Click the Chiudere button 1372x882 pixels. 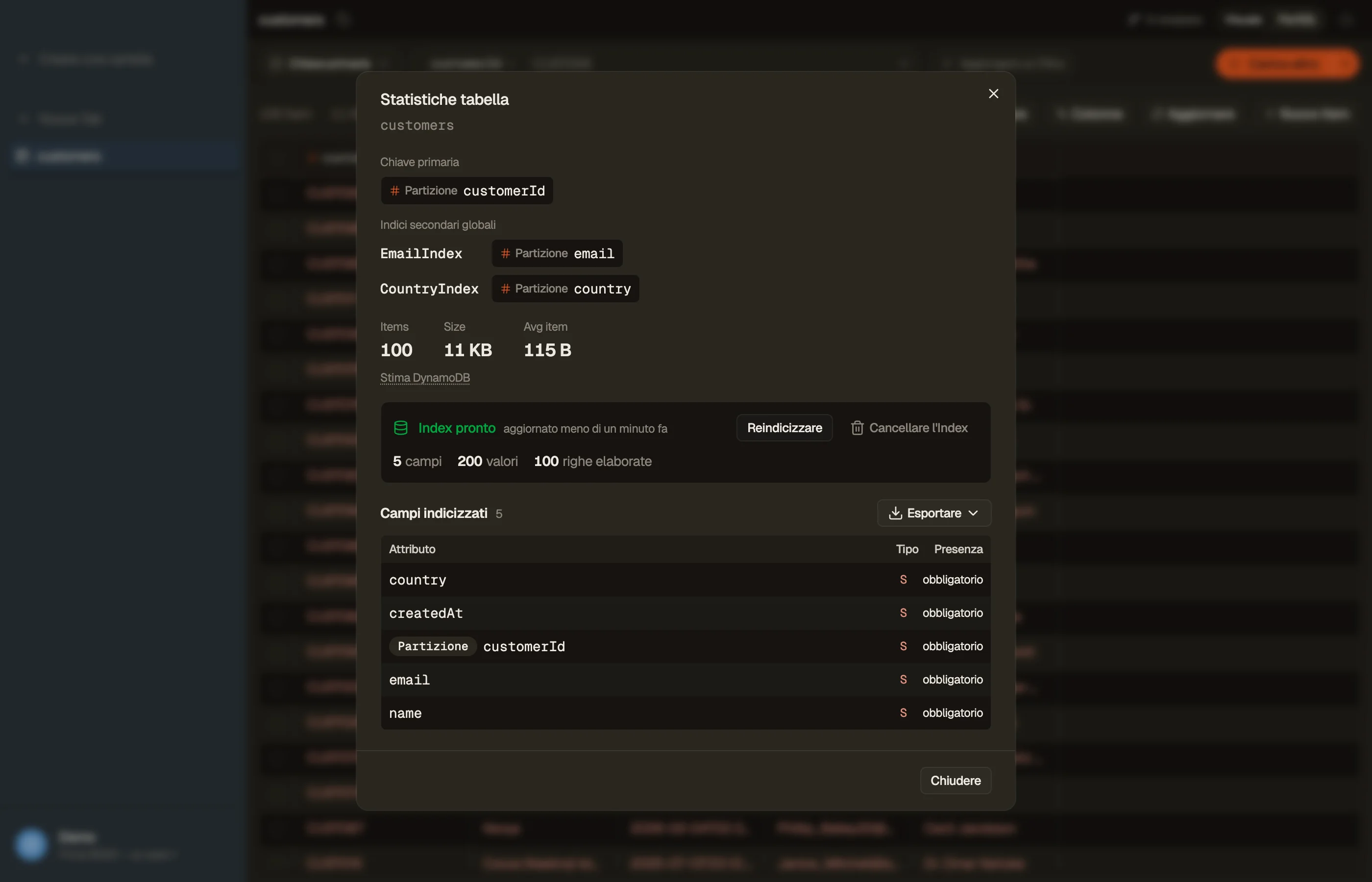click(955, 781)
